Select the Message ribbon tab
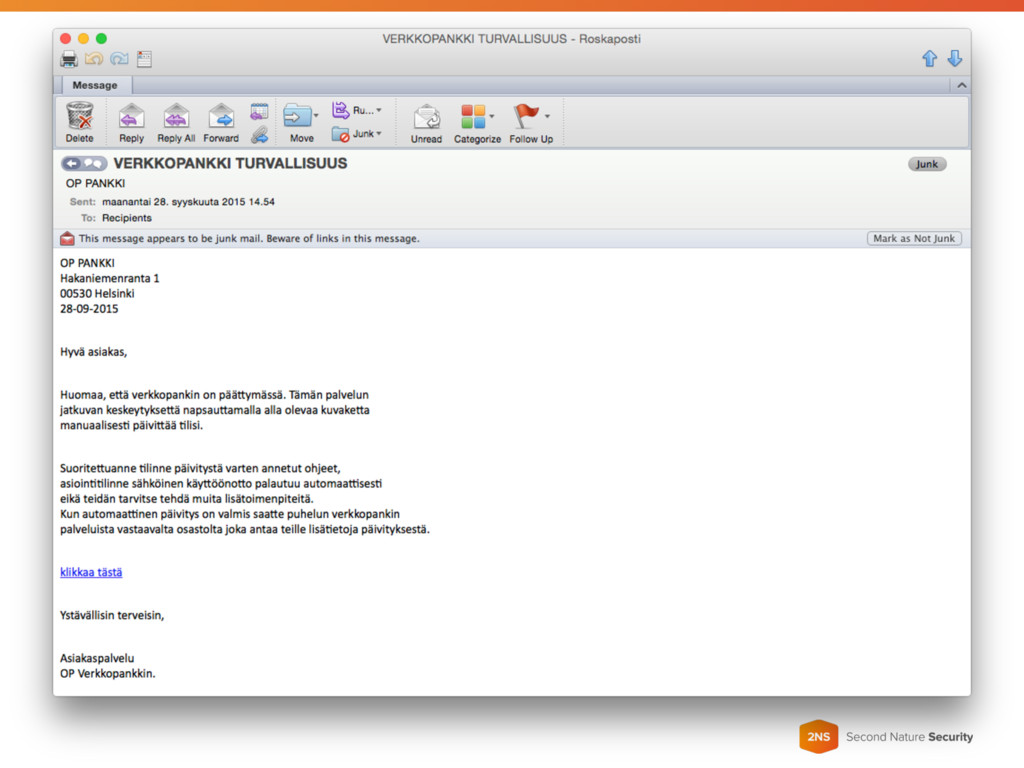 coord(95,85)
